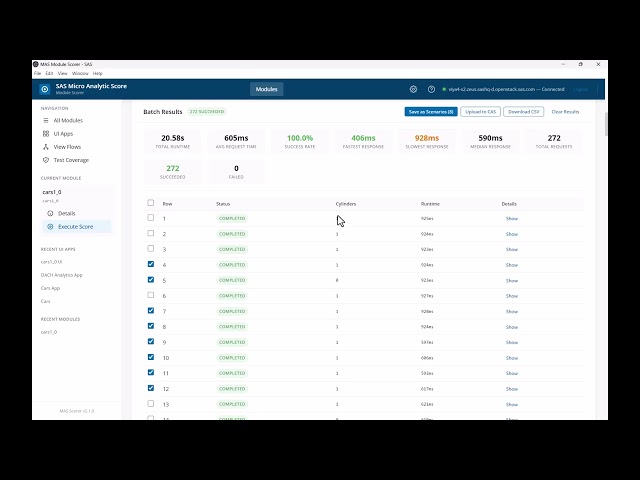Click the SAS Micro Analytic Score logo icon

(x=45, y=89)
